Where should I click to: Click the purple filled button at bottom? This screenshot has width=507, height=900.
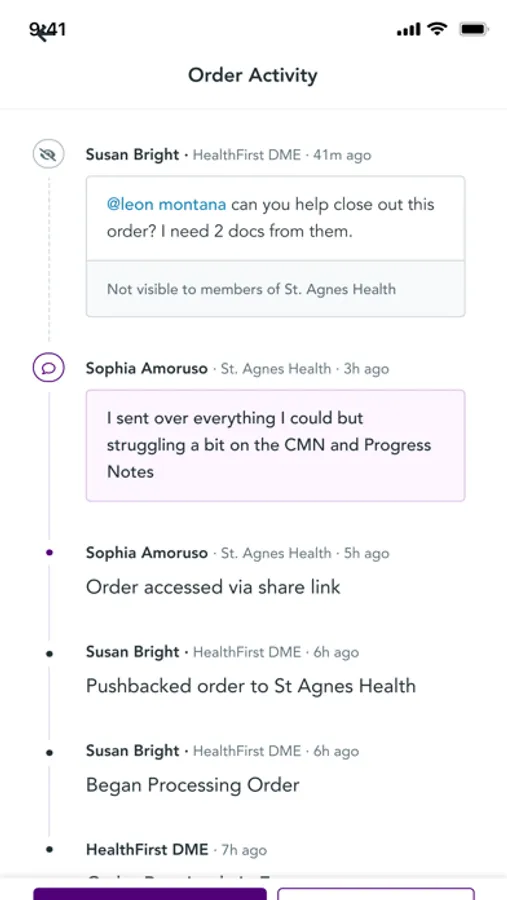[150, 894]
